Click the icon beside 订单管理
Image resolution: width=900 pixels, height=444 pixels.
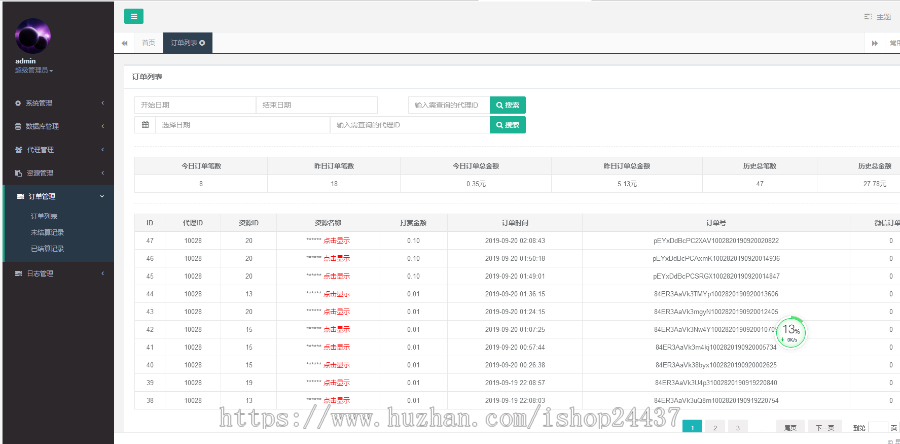[20, 196]
